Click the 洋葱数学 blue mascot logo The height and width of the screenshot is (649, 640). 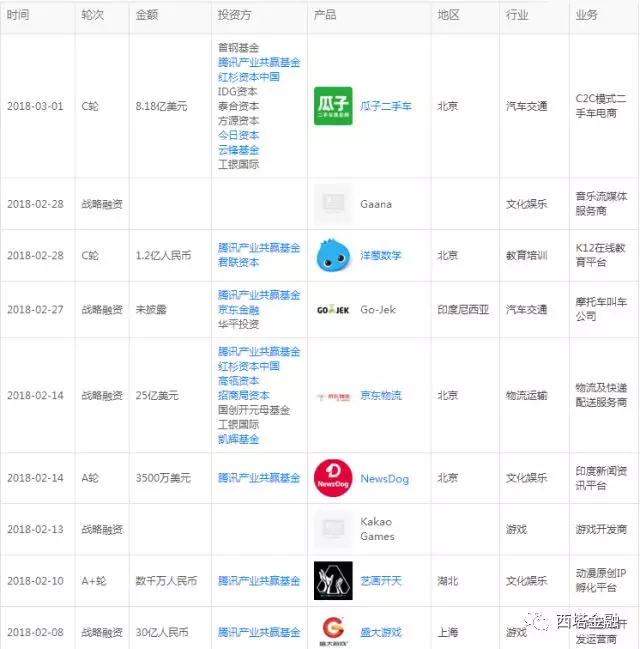pos(333,255)
